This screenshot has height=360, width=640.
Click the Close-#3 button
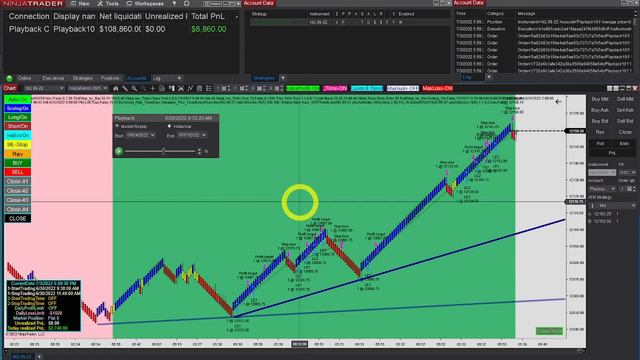(18, 200)
